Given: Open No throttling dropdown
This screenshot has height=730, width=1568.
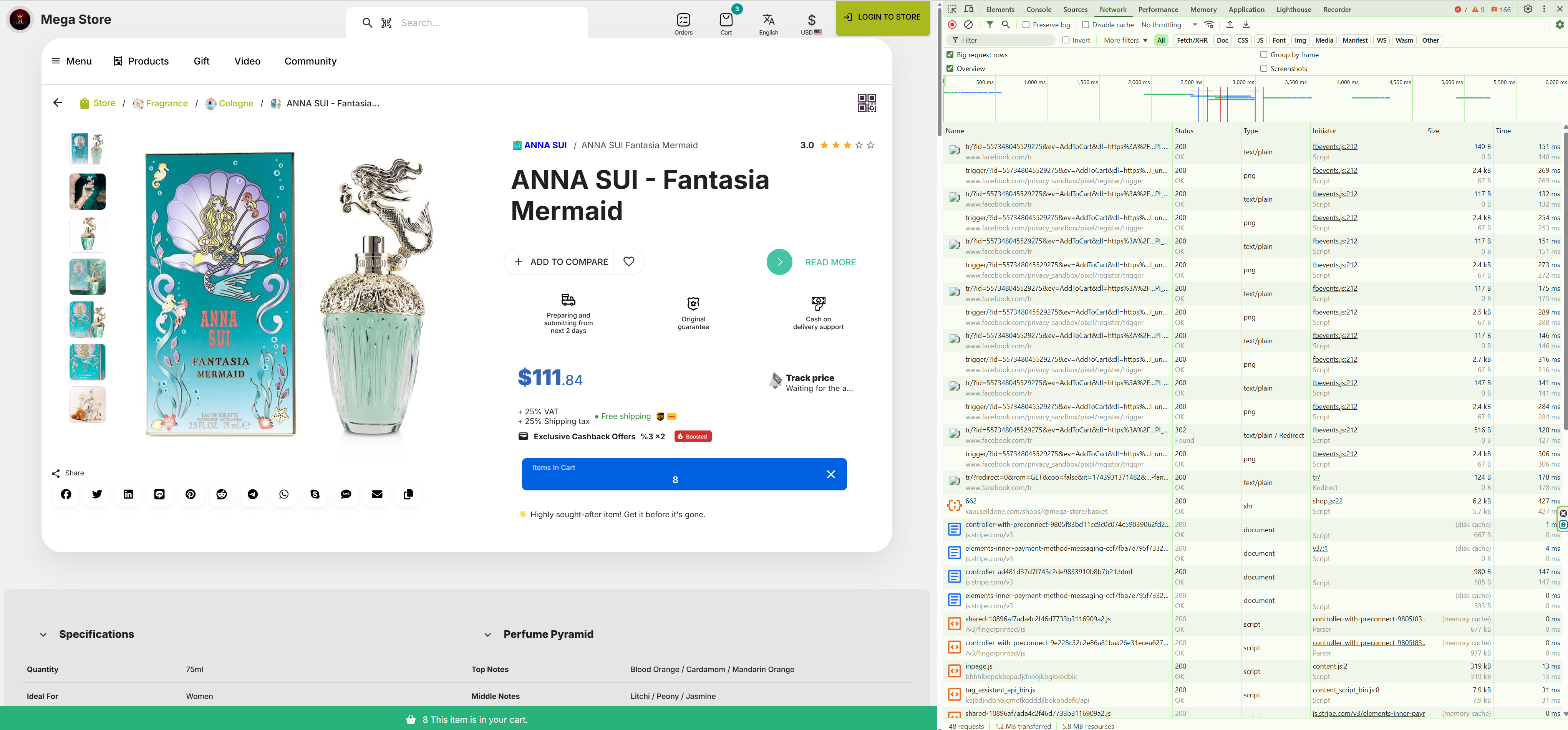Looking at the screenshot, I should [1169, 24].
